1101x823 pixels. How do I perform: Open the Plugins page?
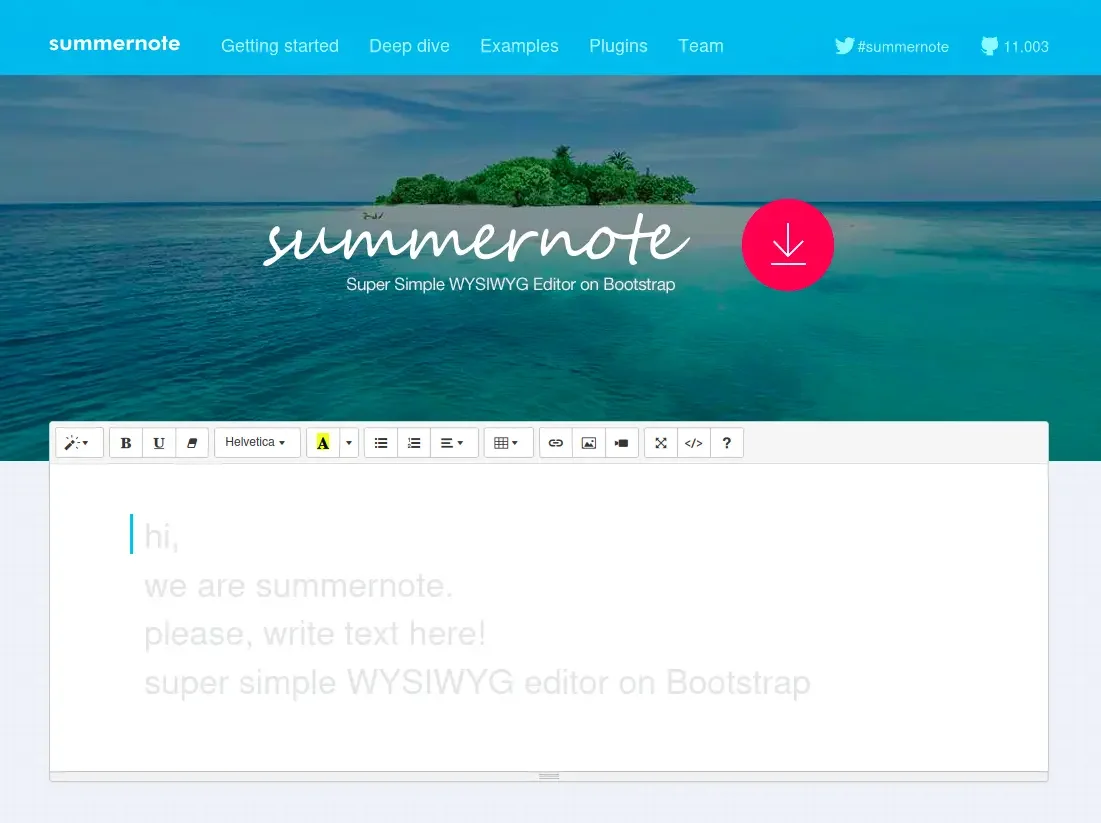point(619,46)
